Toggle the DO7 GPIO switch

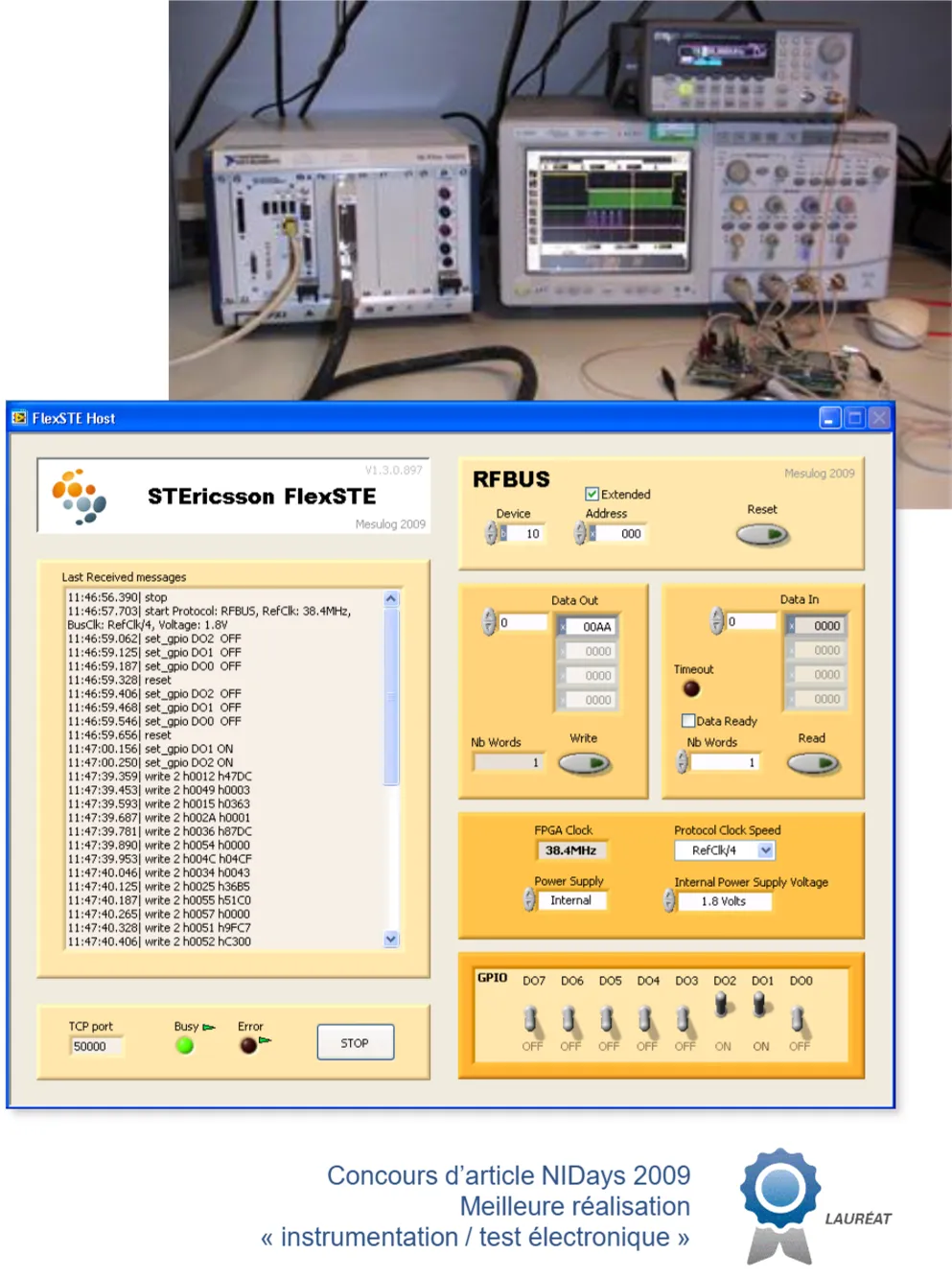pyautogui.click(x=532, y=1018)
